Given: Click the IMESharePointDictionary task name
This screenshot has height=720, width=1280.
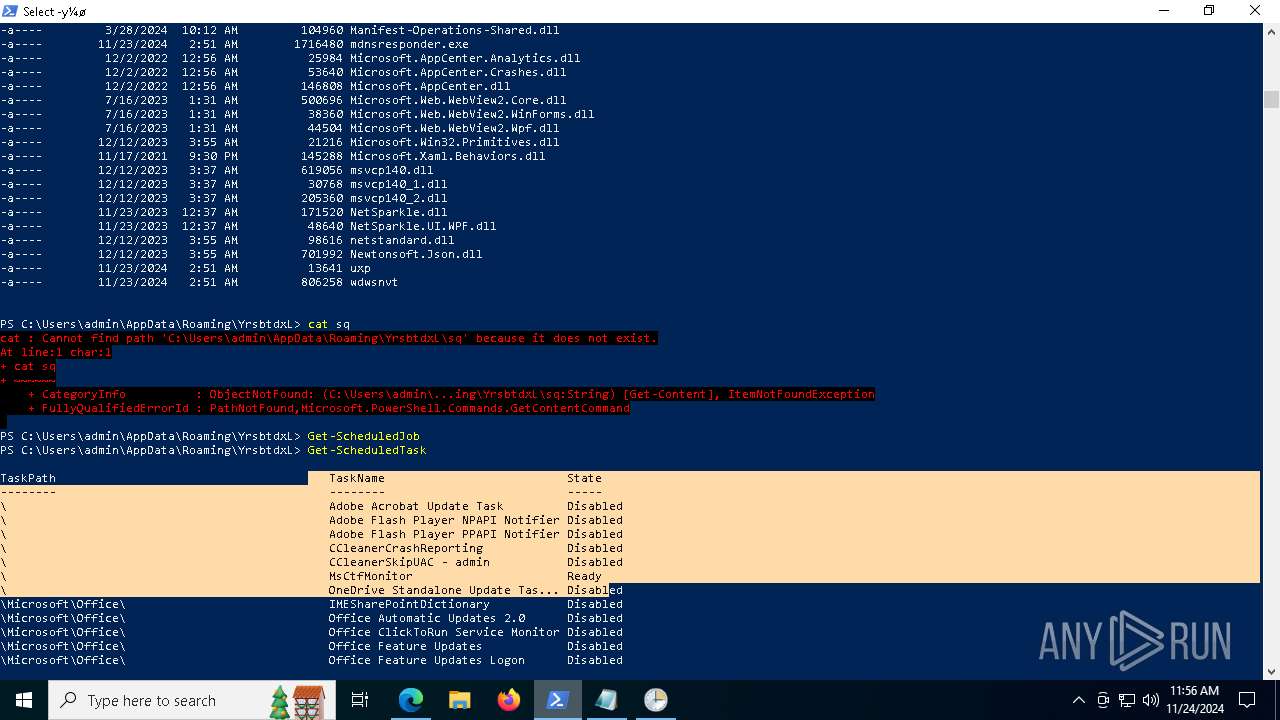Looking at the screenshot, I should pos(409,604).
